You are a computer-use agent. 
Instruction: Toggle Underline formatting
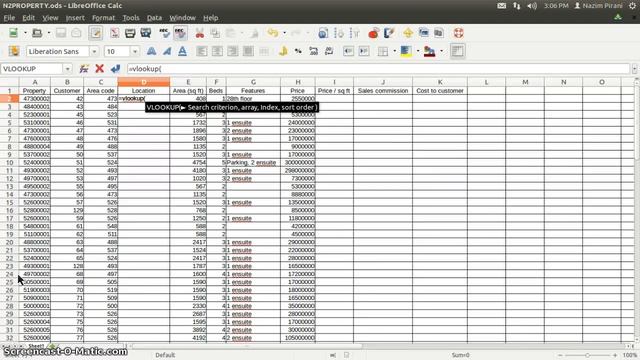[182, 51]
